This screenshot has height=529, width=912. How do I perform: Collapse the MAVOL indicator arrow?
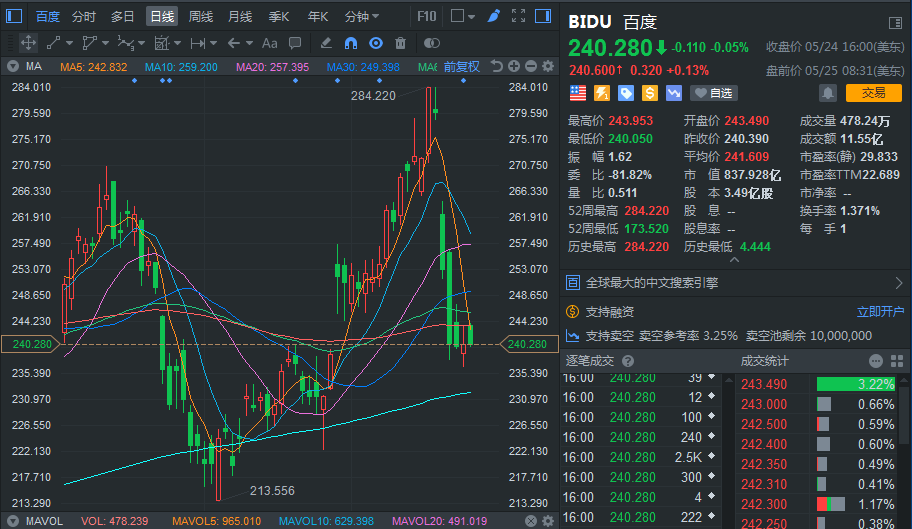[x=13, y=521]
